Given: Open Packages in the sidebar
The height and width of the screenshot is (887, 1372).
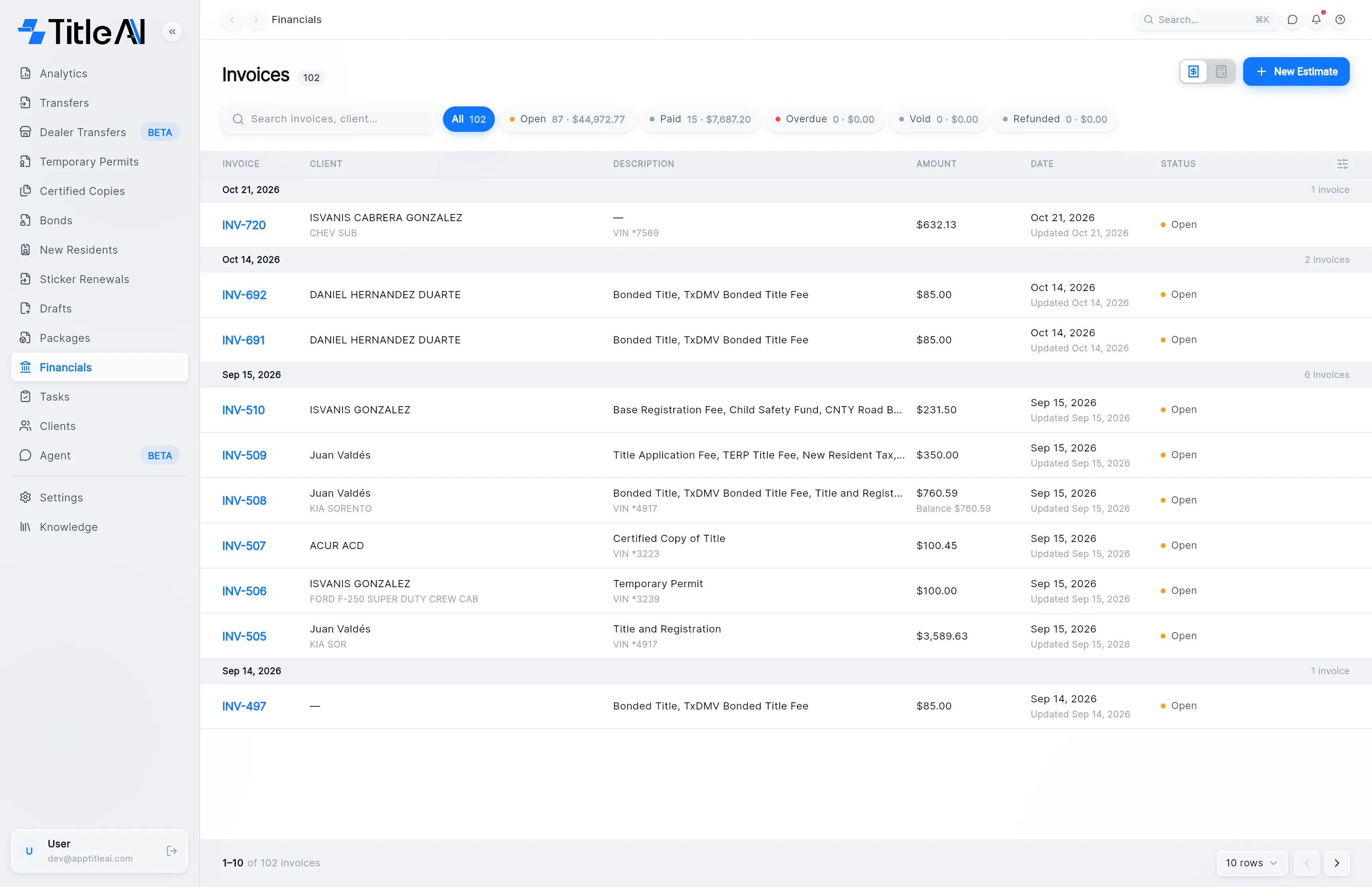Looking at the screenshot, I should 100,338.
